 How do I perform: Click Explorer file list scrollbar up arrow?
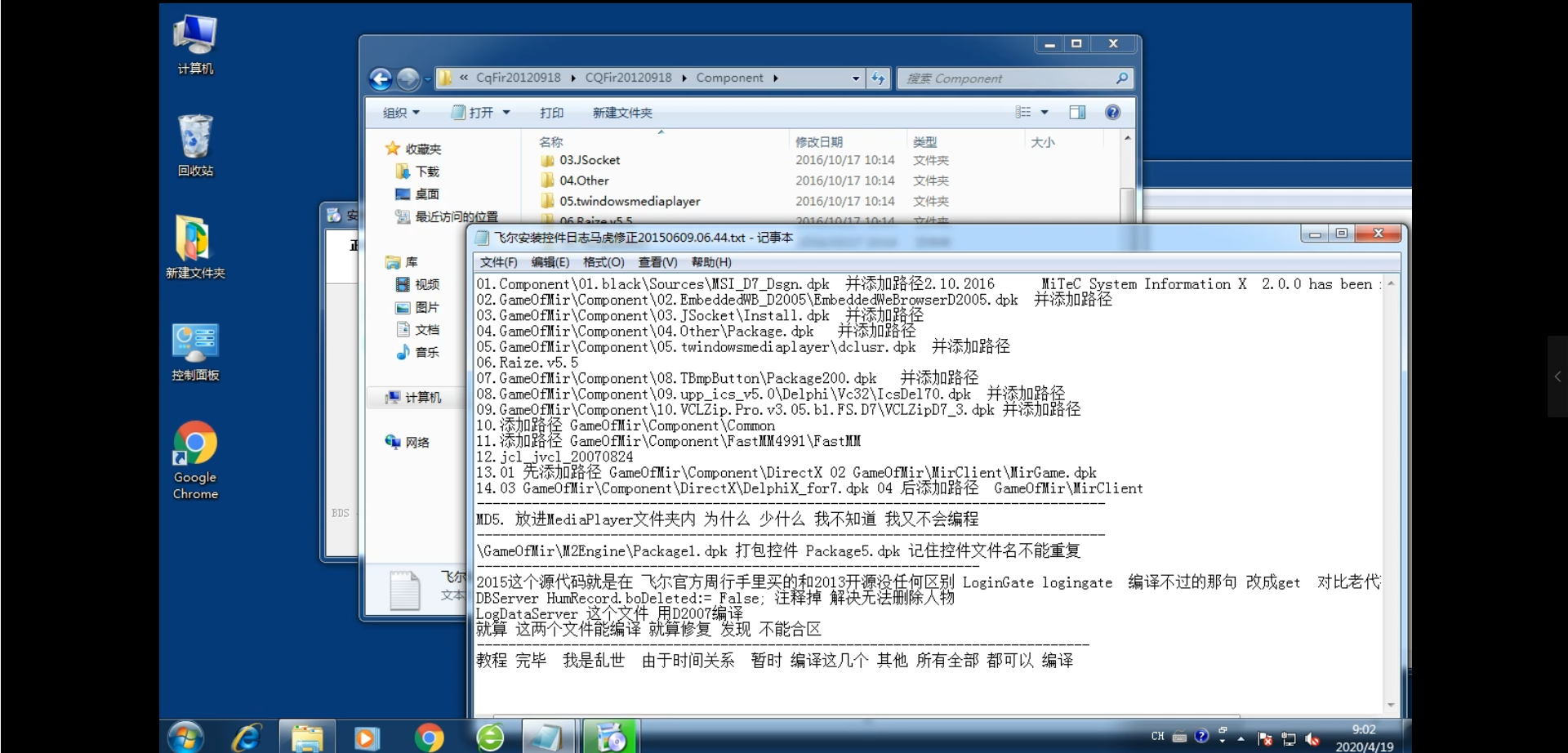pyautogui.click(x=1127, y=138)
